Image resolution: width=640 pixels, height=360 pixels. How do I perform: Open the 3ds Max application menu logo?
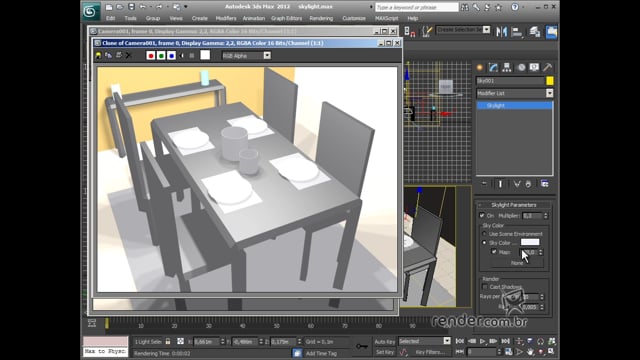tap(90, 11)
